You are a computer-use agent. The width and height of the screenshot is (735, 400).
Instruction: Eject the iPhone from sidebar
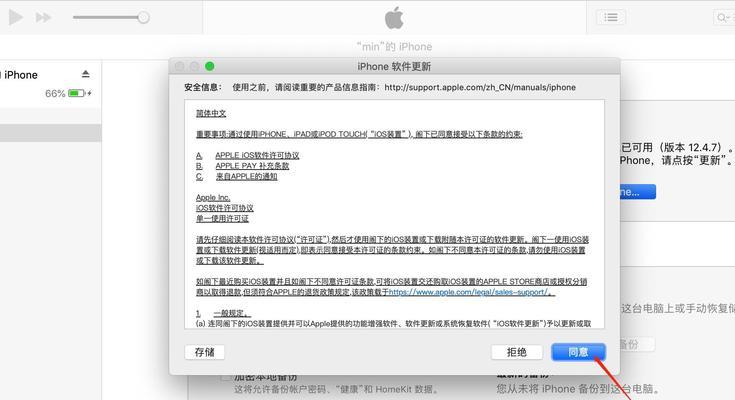tap(85, 74)
